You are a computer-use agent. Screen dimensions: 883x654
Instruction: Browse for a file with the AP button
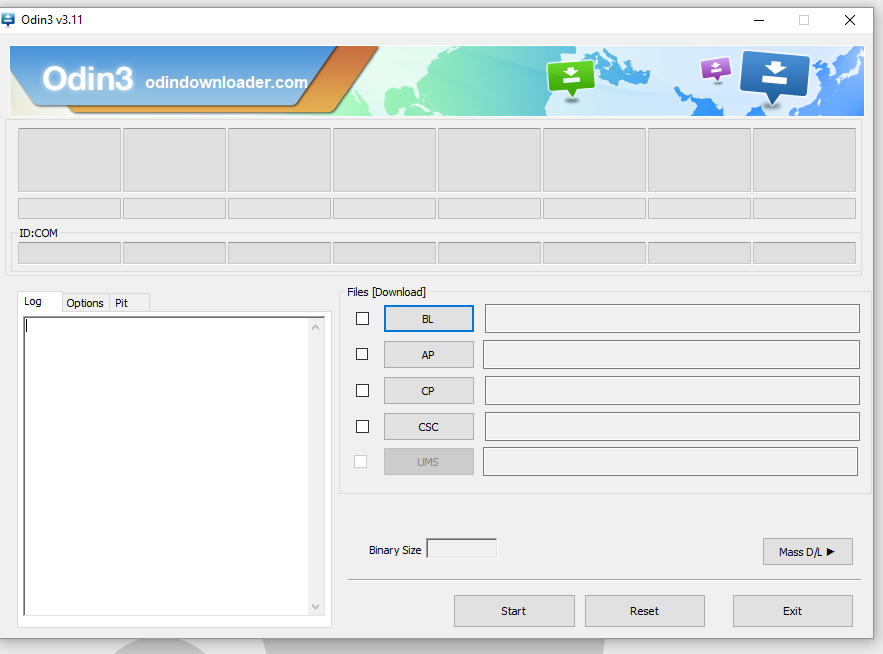[x=428, y=355]
